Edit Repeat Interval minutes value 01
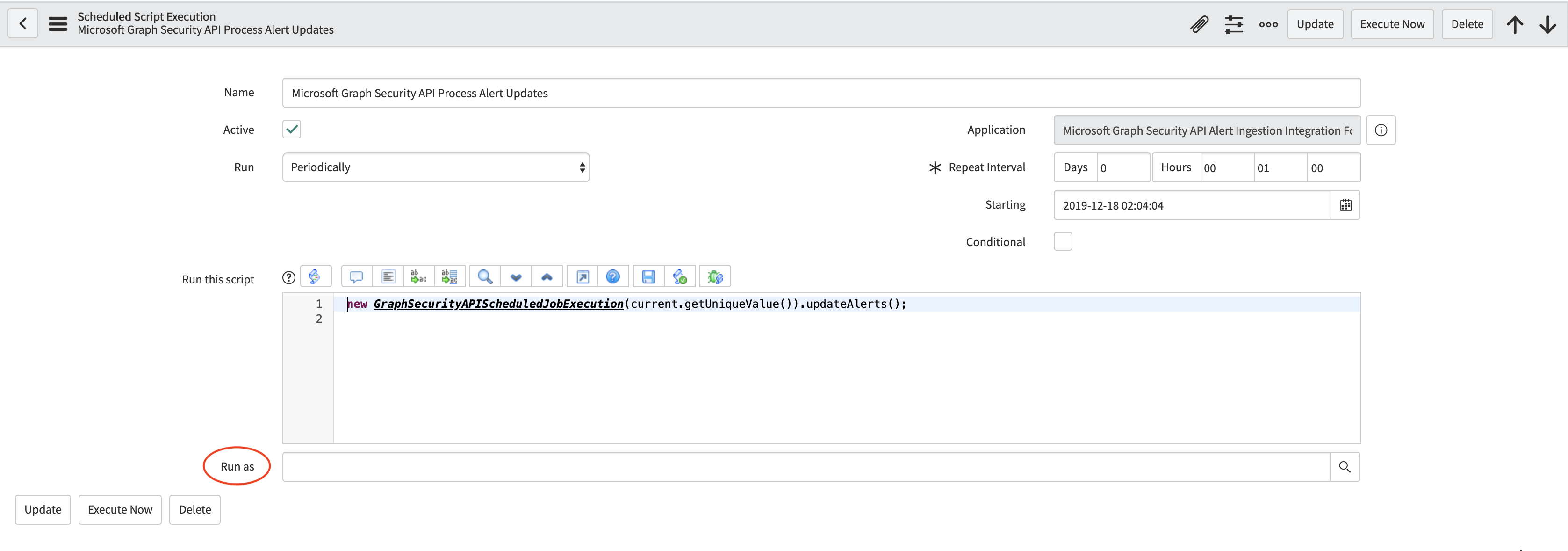Viewport: 1568px width, 551px height. [1280, 168]
